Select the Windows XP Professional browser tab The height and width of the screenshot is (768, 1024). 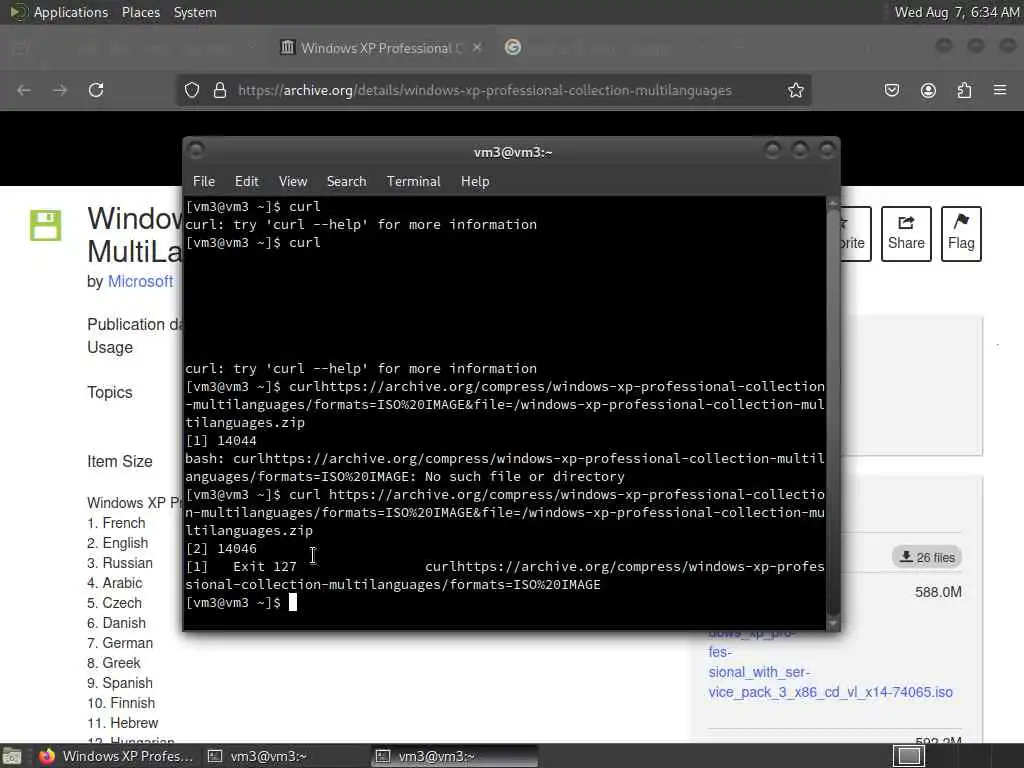[x=381, y=48]
